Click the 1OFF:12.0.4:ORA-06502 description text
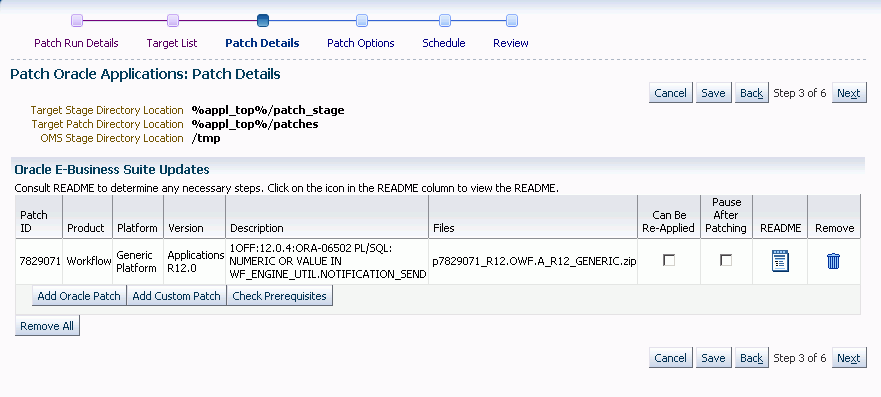881x397 pixels. click(x=328, y=261)
